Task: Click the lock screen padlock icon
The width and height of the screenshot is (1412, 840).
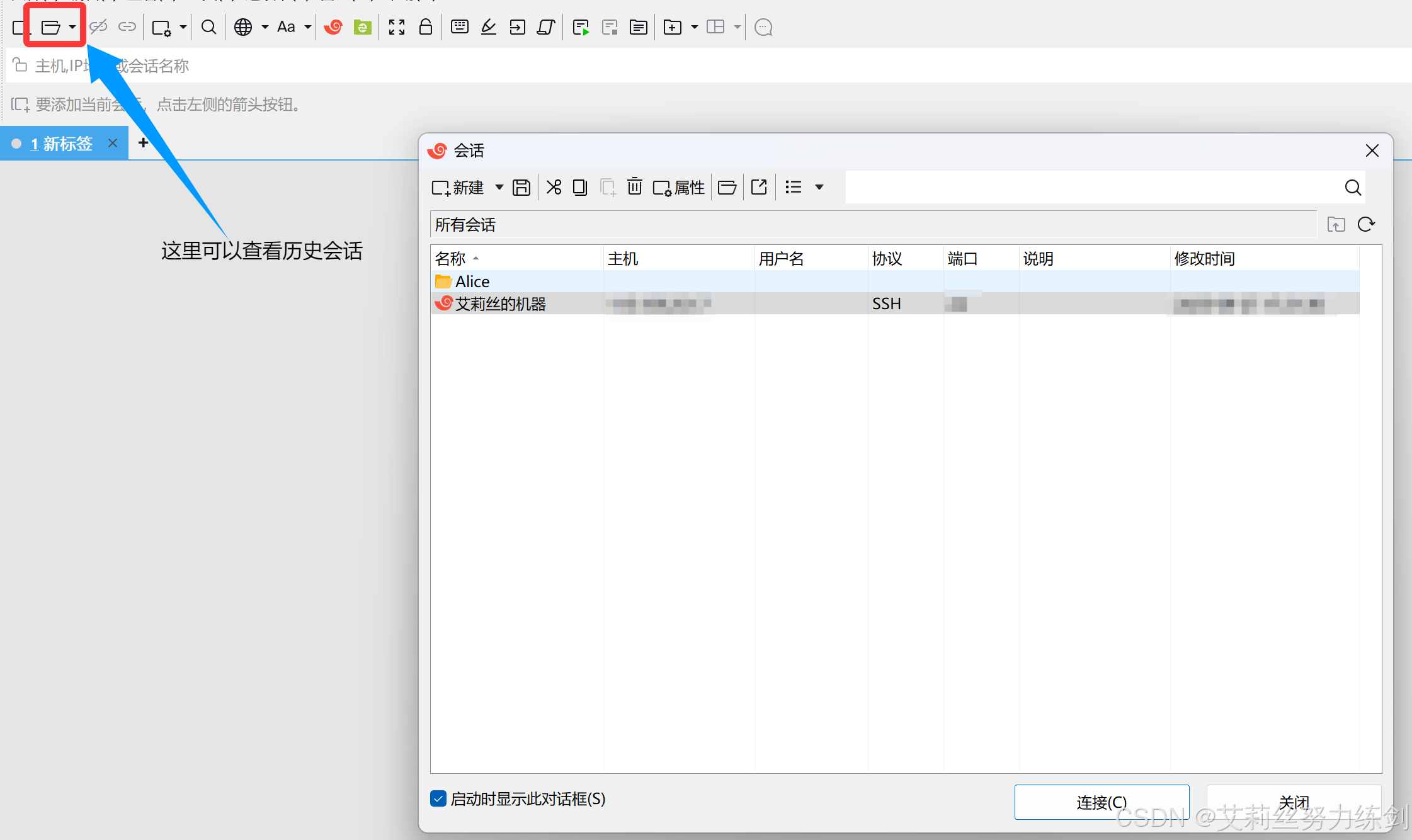Action: pos(426,27)
